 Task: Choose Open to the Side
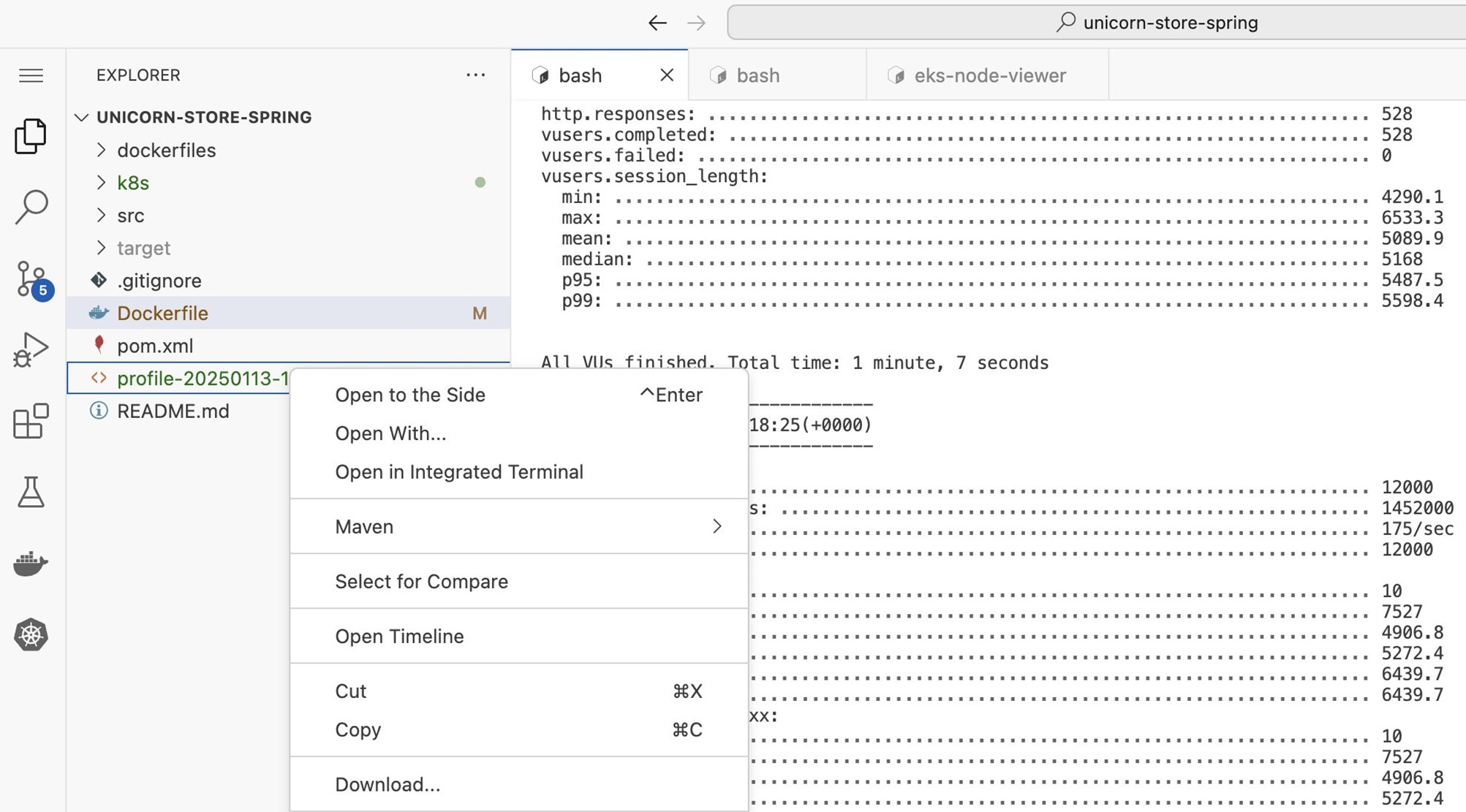point(518,395)
